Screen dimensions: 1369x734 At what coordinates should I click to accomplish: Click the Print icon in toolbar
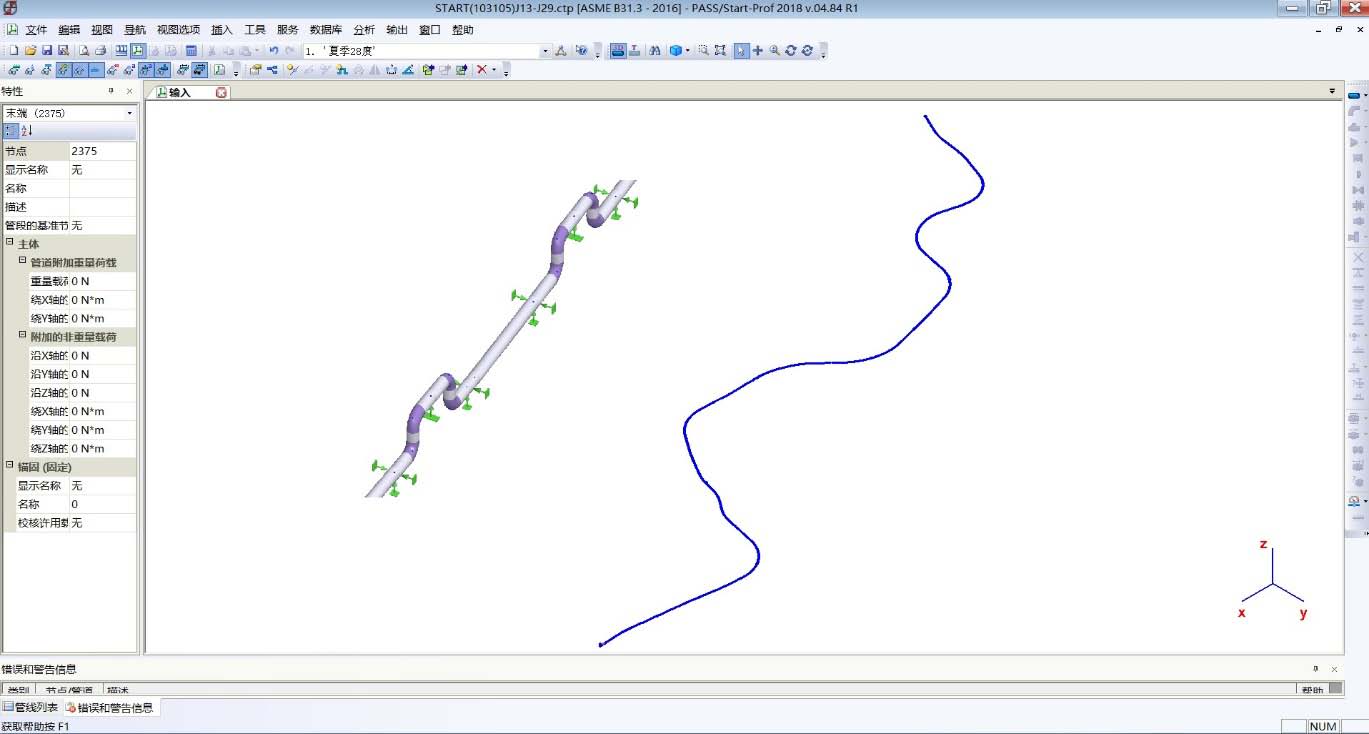(100, 50)
